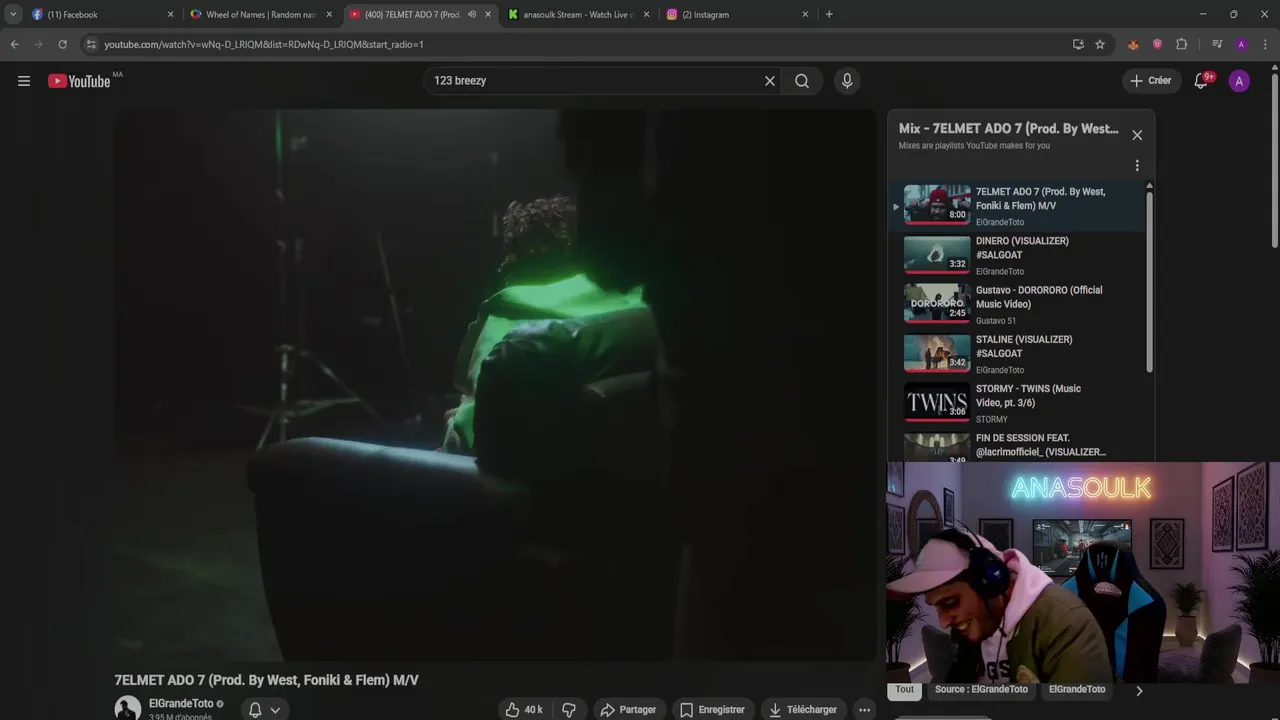Play STALINE (VISUALIZER) from the mix

pyautogui.click(x=1016, y=353)
